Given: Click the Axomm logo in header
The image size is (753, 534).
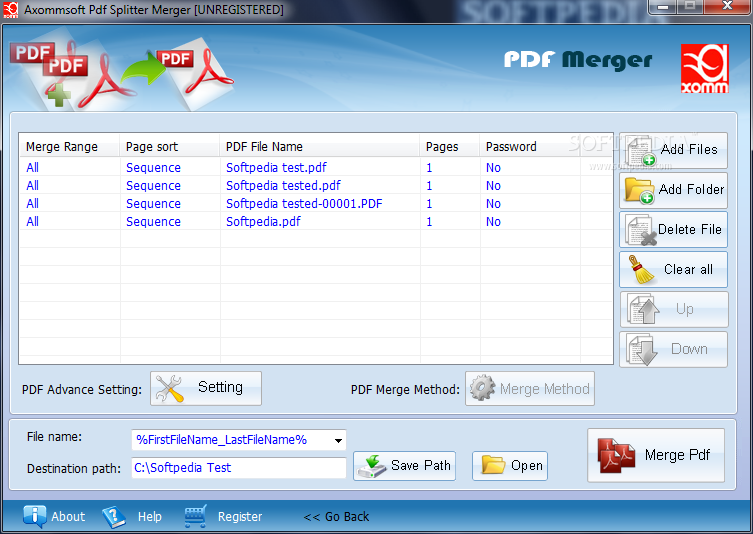Looking at the screenshot, I should pos(704,69).
